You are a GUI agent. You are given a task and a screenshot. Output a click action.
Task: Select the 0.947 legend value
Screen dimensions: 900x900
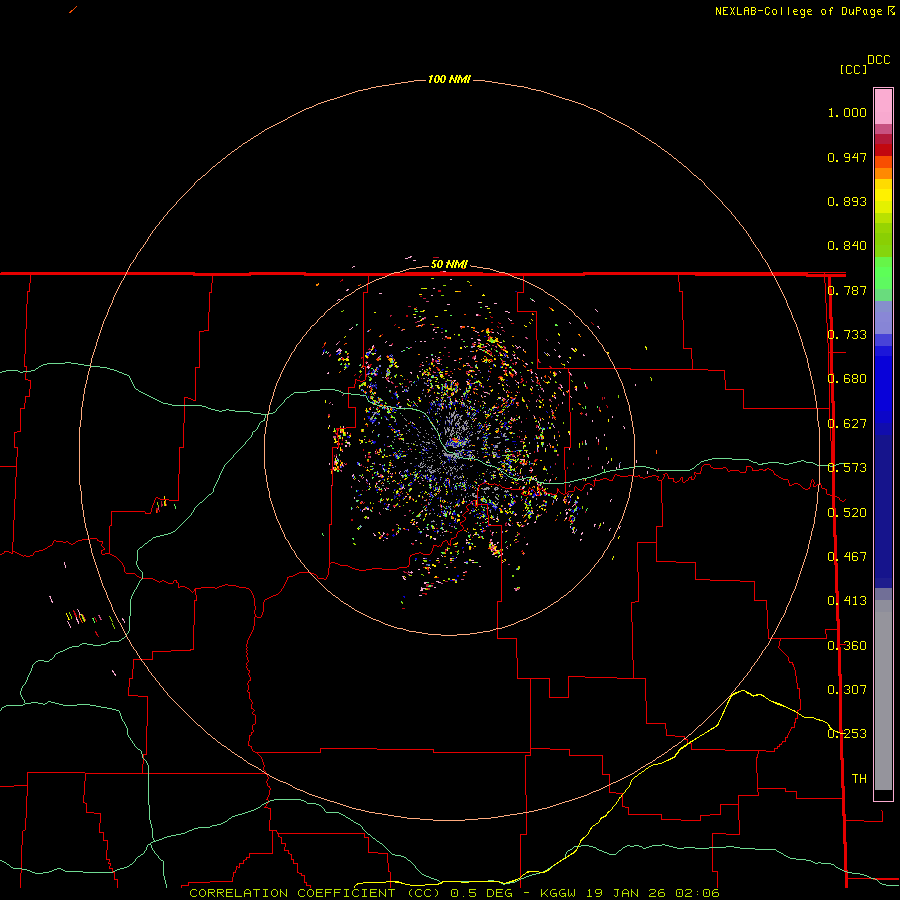pyautogui.click(x=847, y=157)
